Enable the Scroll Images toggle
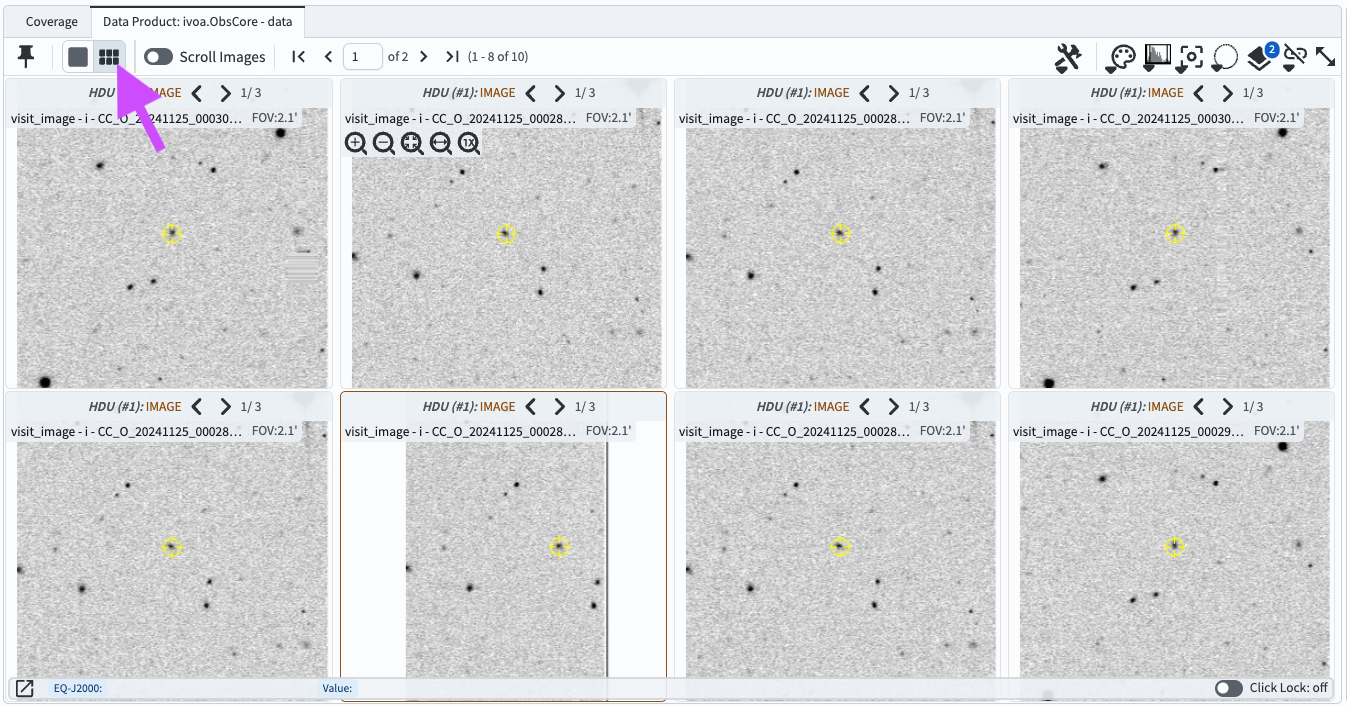The height and width of the screenshot is (706, 1347). click(158, 56)
